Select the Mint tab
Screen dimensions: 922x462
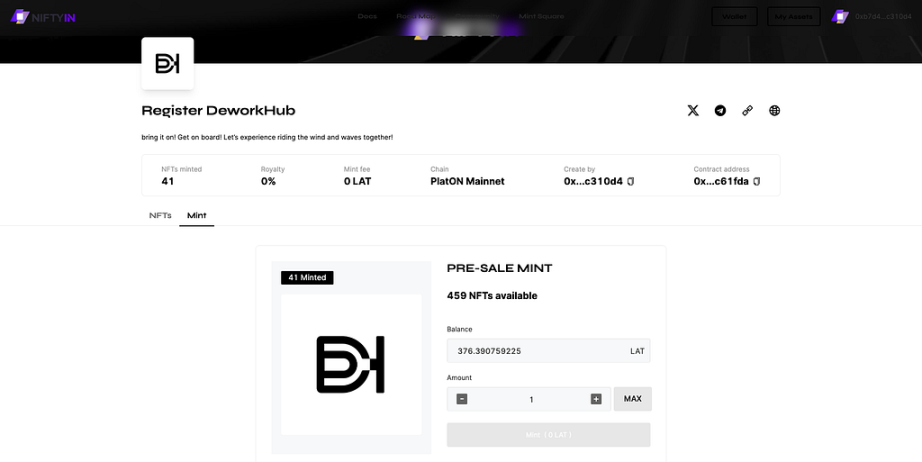pyautogui.click(x=196, y=216)
